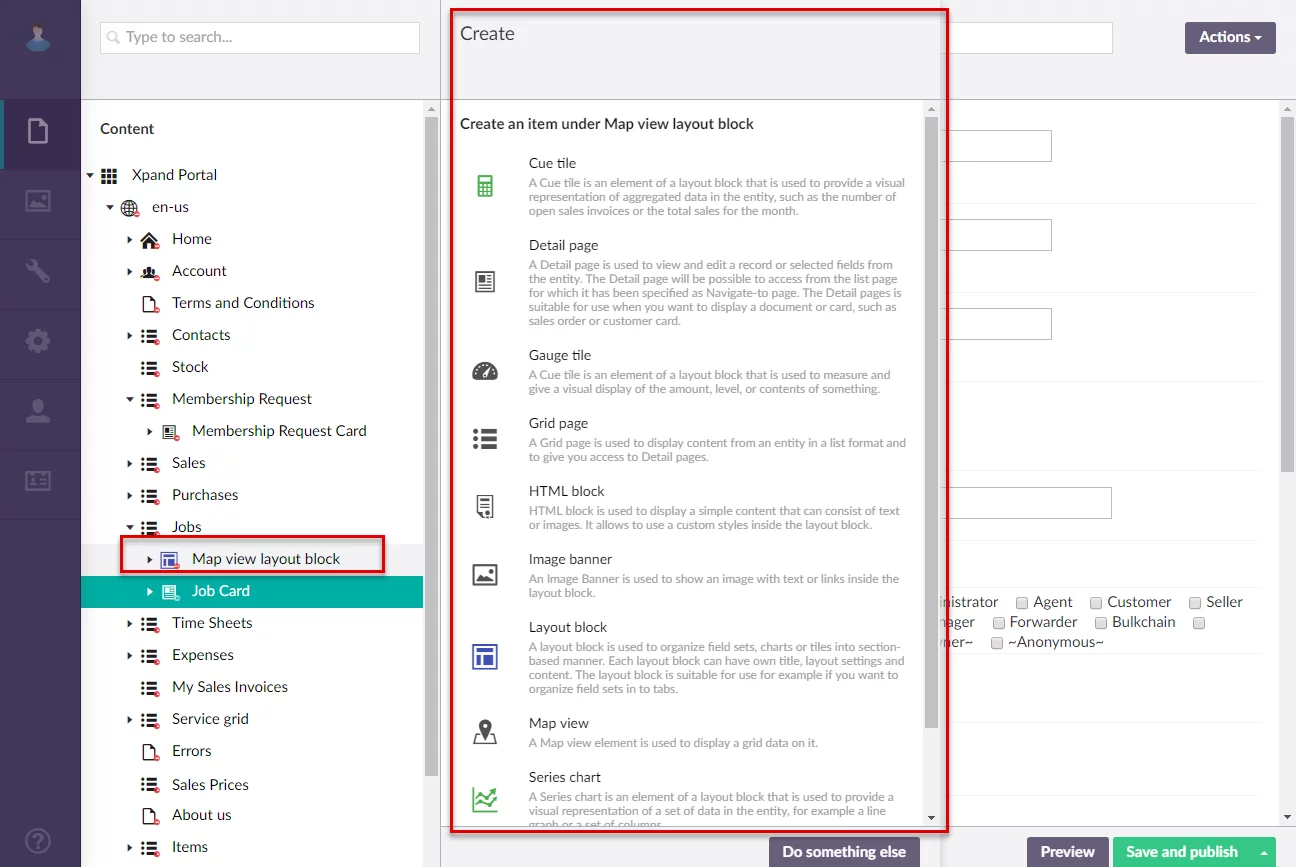Select the Series chart icon
Screen dimensions: 1296x867
(x=485, y=798)
